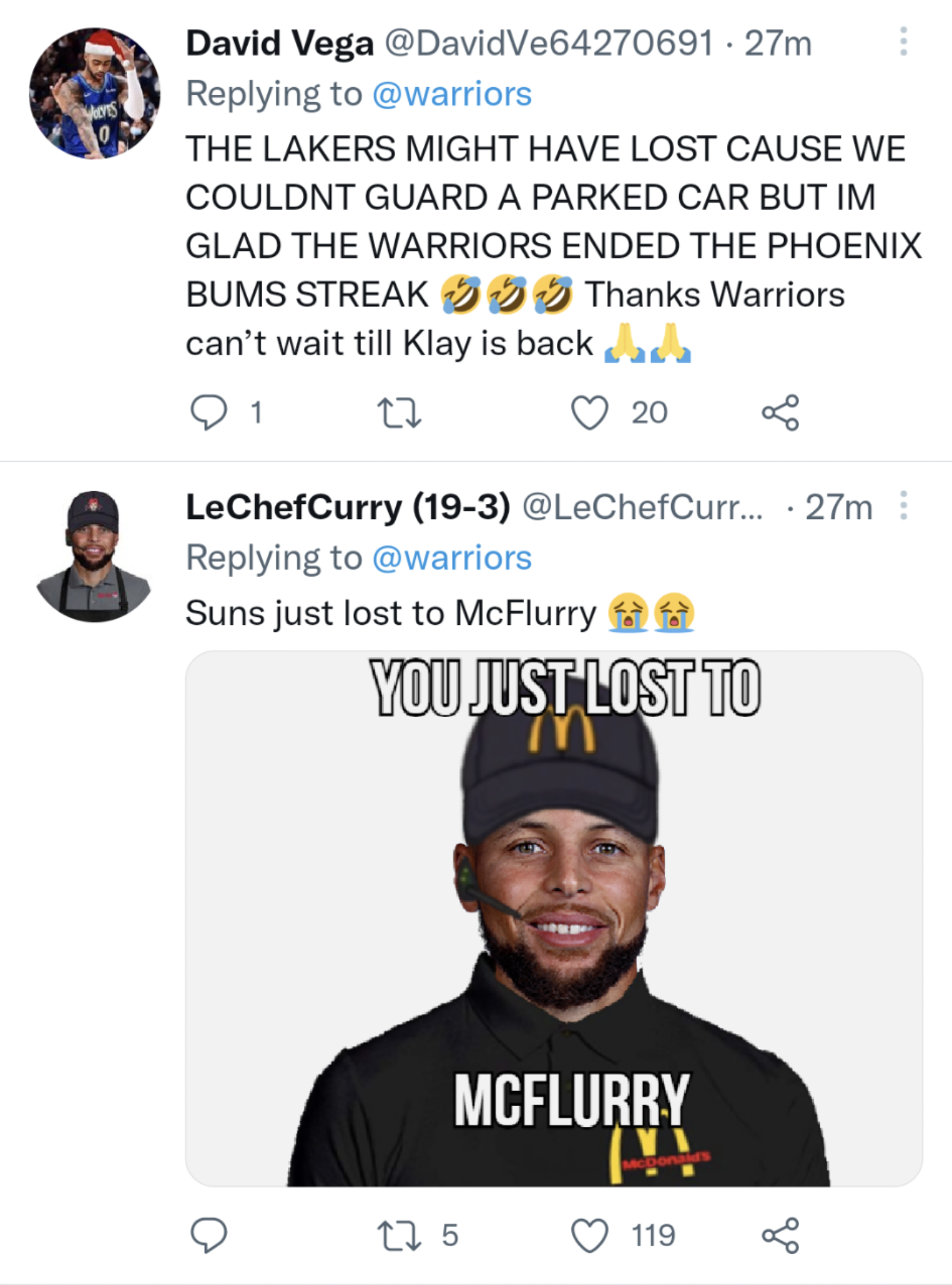Reply to LeChefCurry's McFlurry tweet

coord(209,1235)
